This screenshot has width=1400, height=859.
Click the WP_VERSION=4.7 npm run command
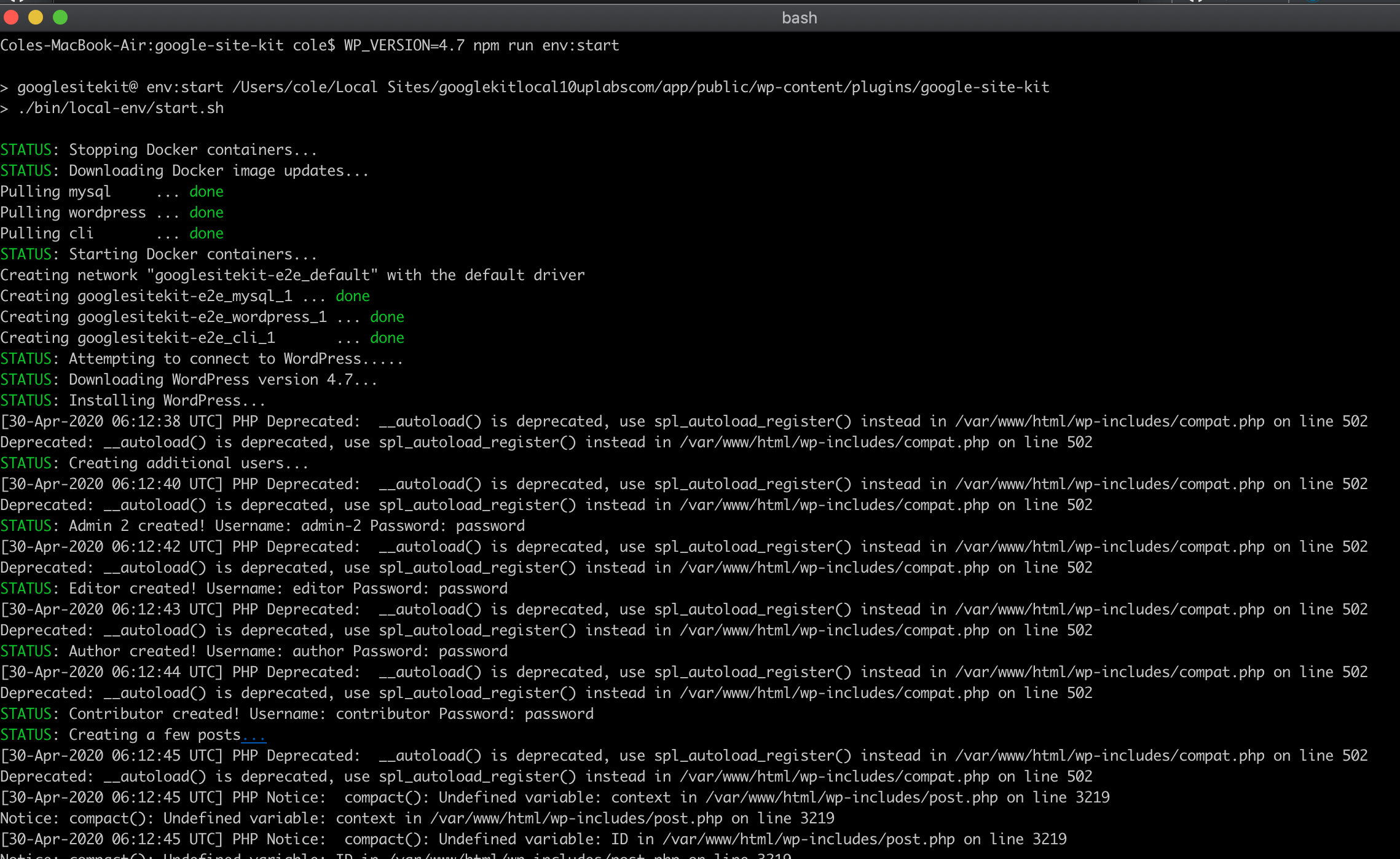click(x=481, y=45)
